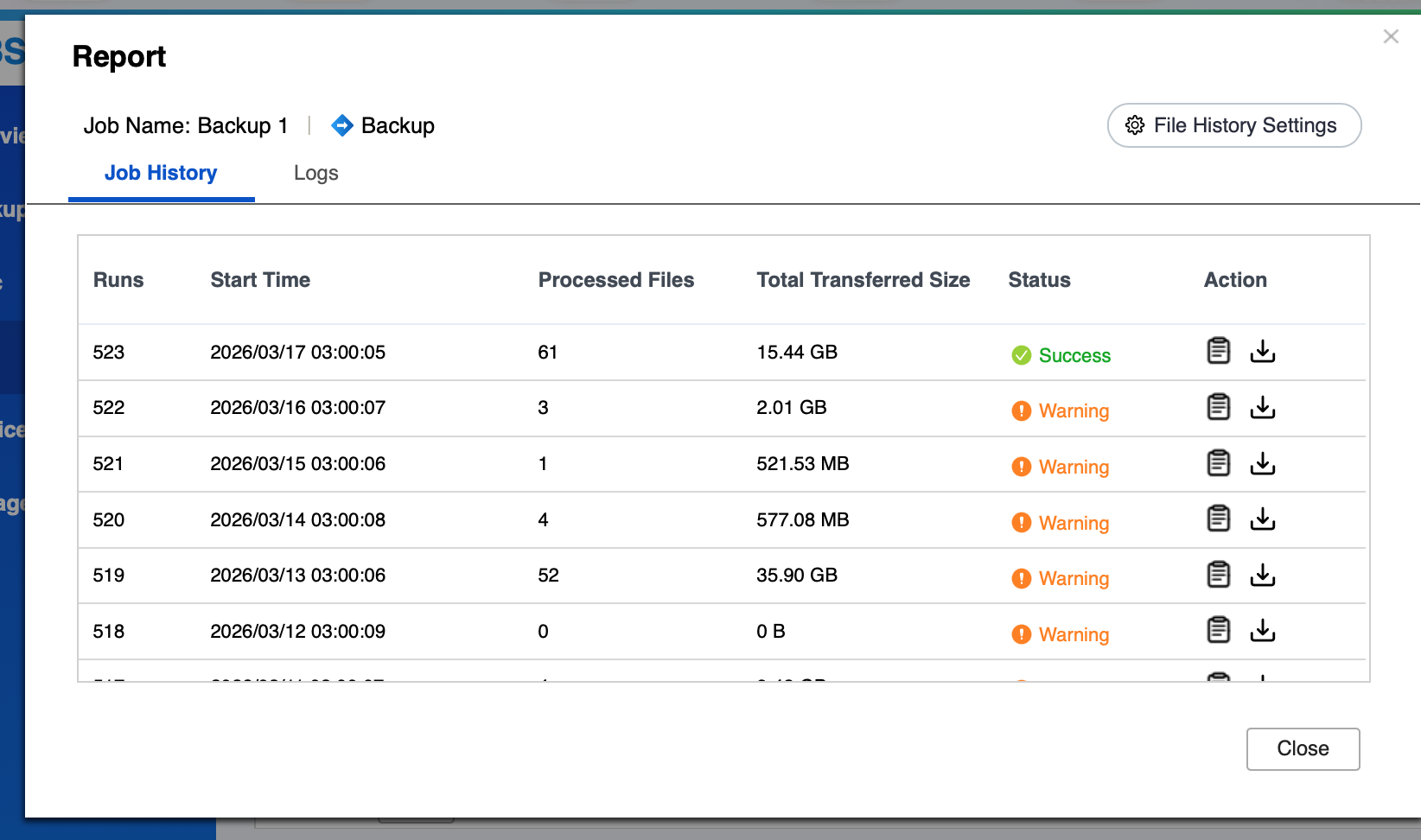Click the Start Time column header
Viewport: 1421px width, 840px height.
[260, 280]
